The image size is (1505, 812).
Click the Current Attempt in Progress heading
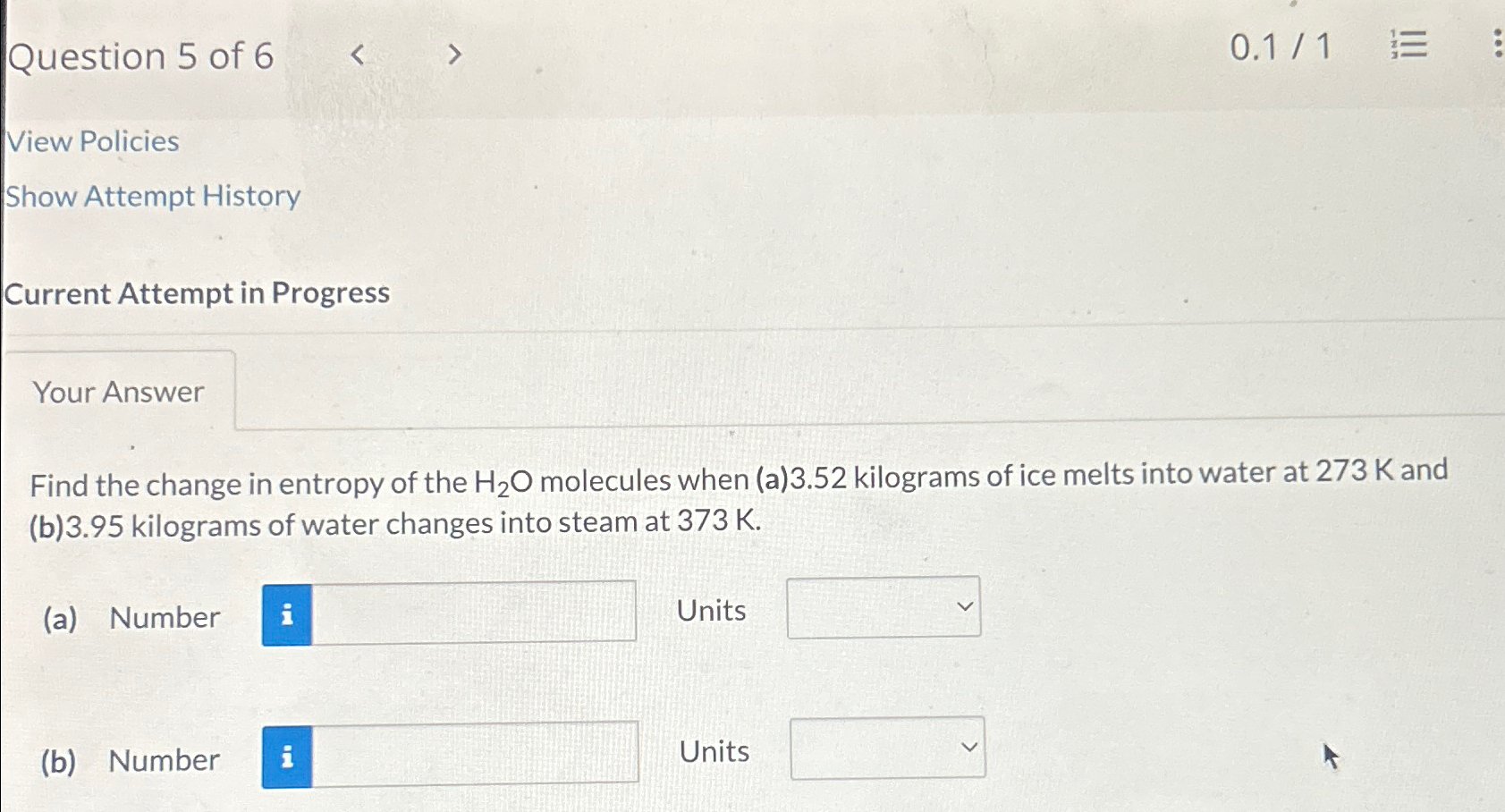click(x=197, y=293)
